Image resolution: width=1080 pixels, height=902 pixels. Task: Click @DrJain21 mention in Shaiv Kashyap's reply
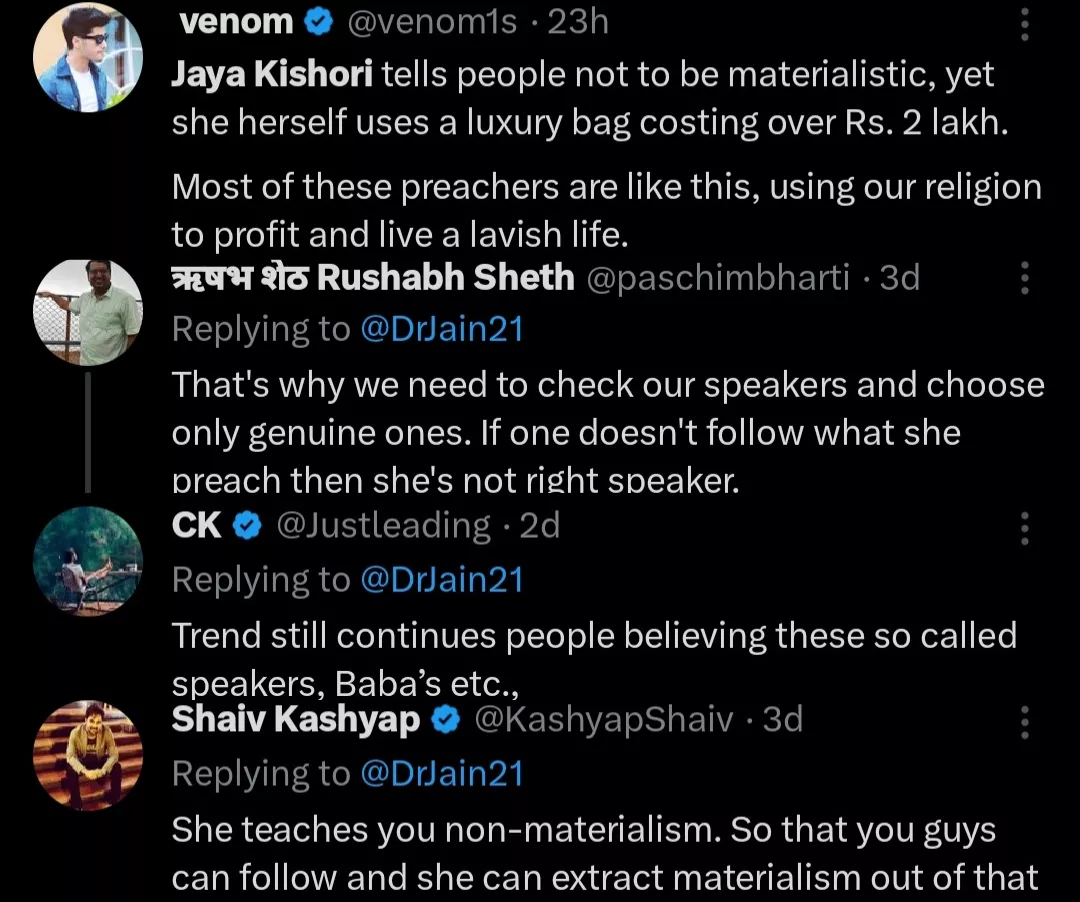(x=441, y=773)
